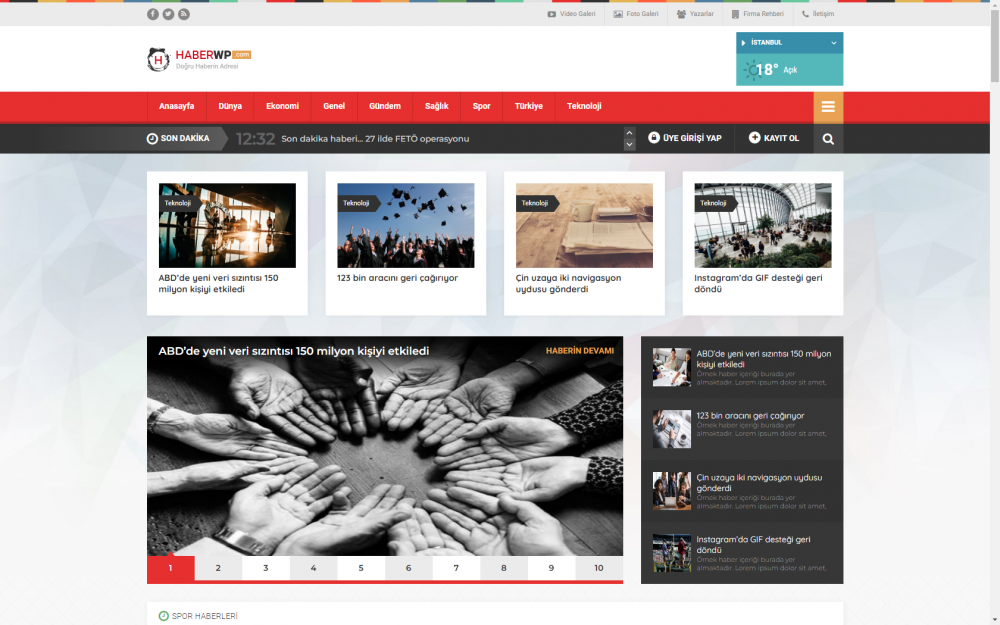Click the search magnifier icon
The image size is (1000, 625).
828,138
